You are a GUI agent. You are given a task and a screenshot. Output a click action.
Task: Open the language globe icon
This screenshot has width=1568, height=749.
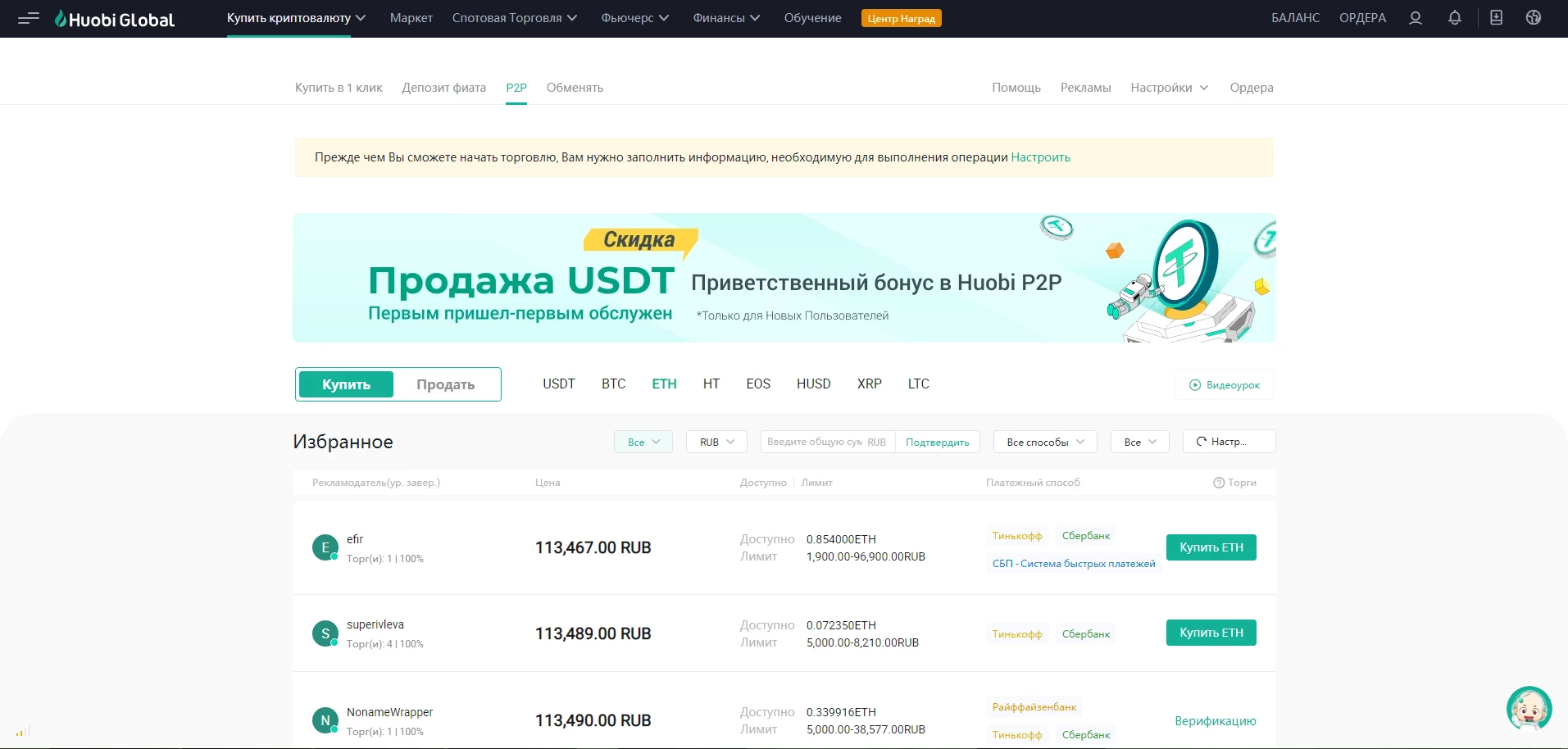tap(1534, 18)
